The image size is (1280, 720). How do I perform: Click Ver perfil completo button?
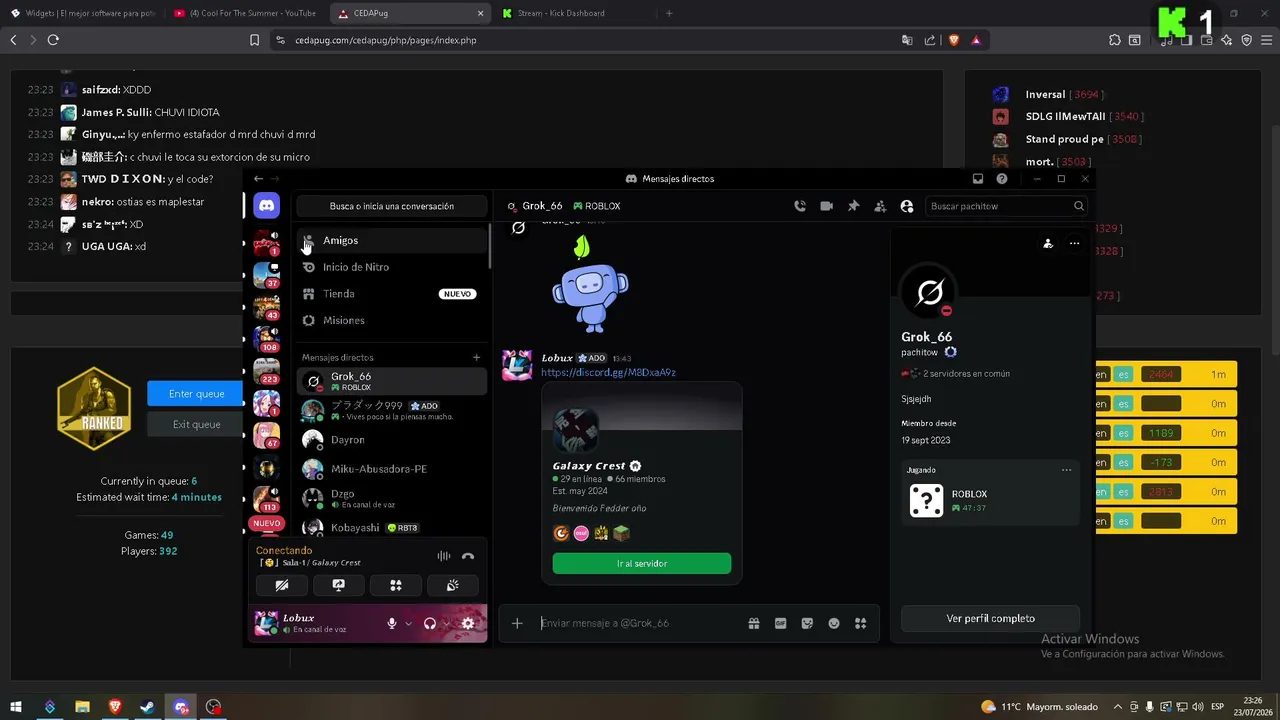click(991, 618)
